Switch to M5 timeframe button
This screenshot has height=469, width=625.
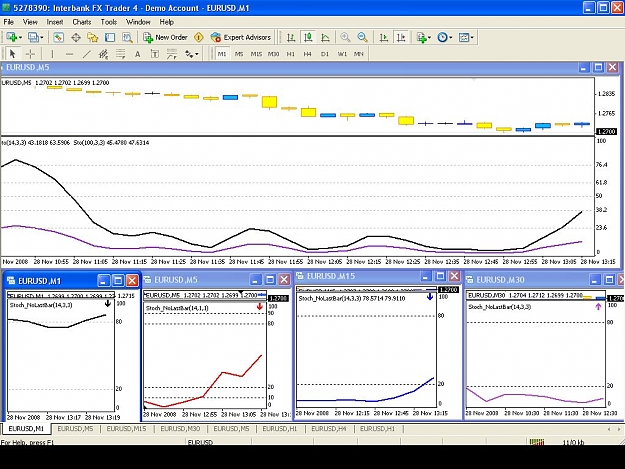click(x=239, y=54)
